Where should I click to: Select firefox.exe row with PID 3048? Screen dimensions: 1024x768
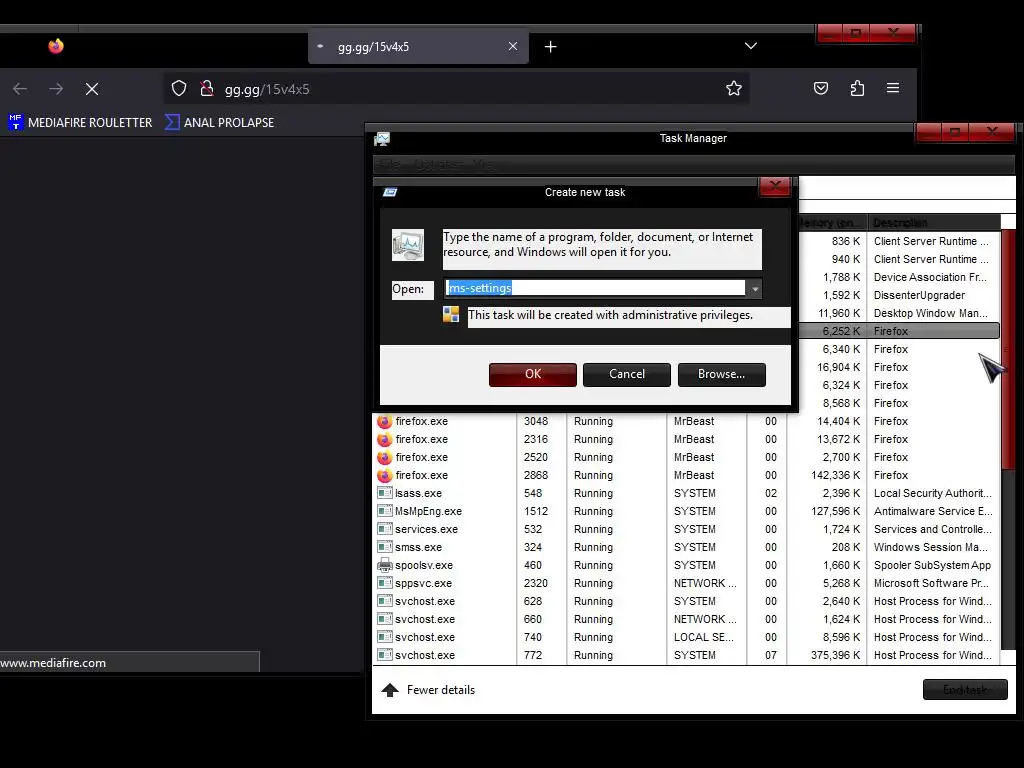pyautogui.click(x=686, y=422)
